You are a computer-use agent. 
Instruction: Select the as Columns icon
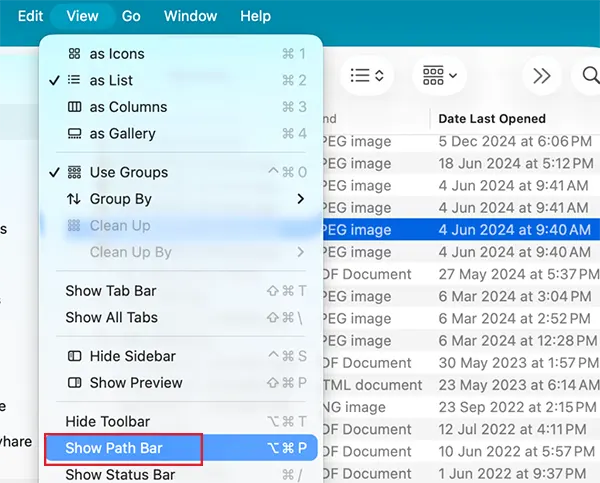pyautogui.click(x=74, y=106)
